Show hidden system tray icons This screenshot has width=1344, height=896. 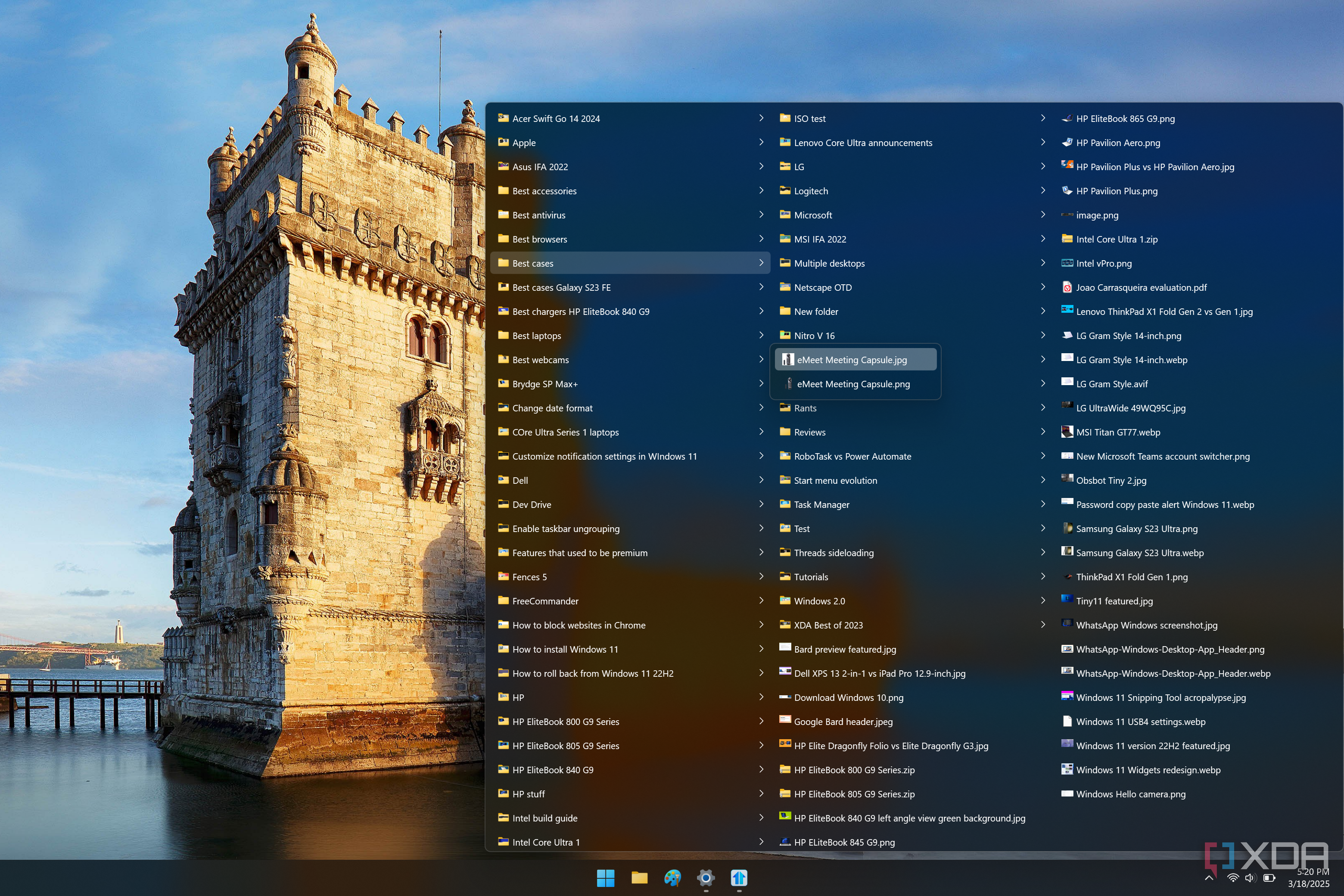tap(1209, 878)
